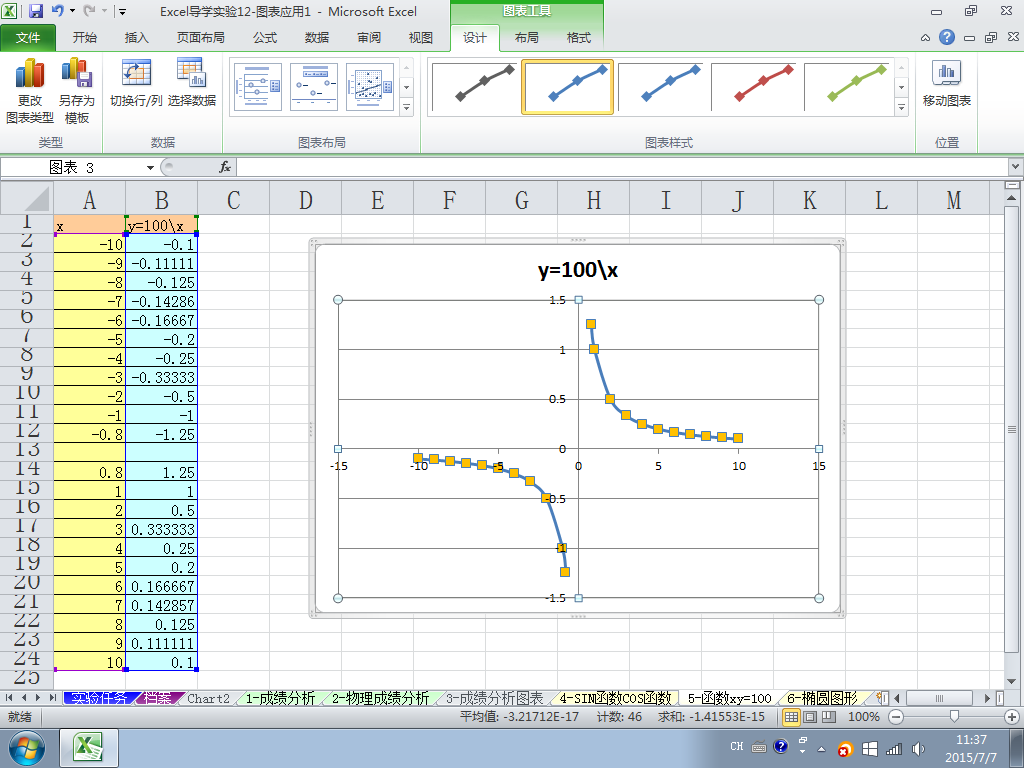Click the 100% zoom level
The image size is (1024, 768).
pos(863,717)
